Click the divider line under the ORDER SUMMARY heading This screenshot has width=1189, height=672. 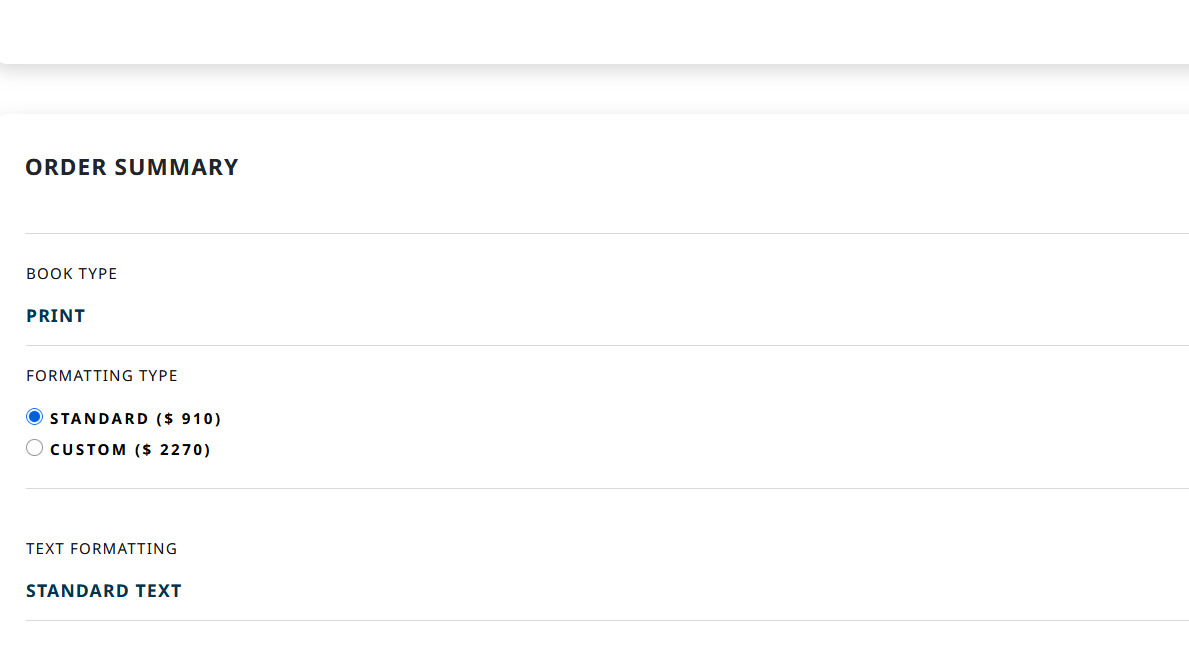point(600,233)
